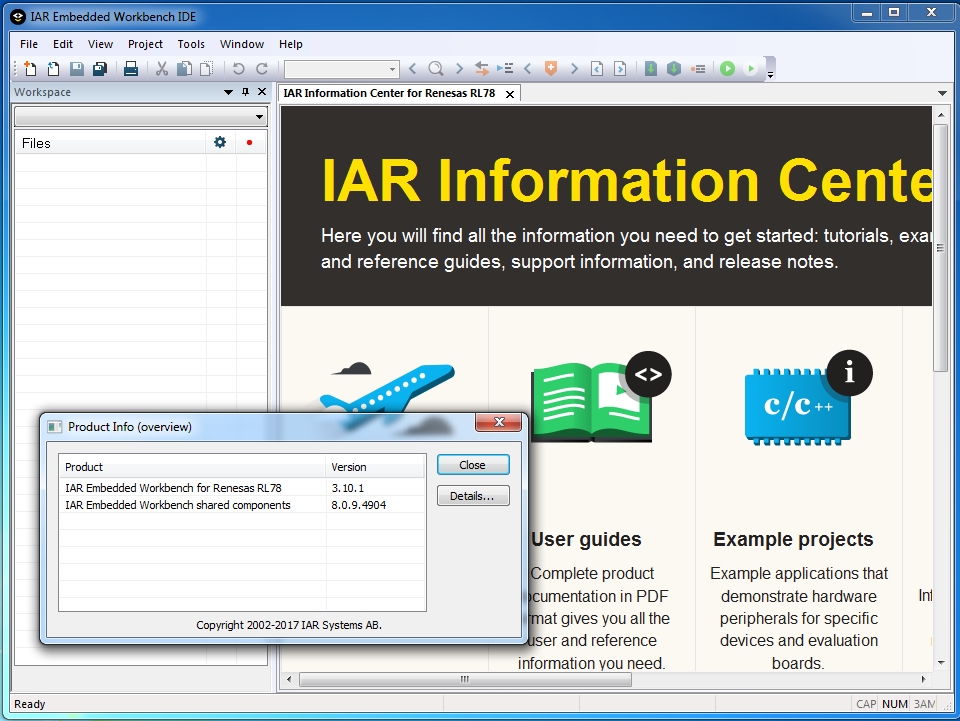Open the editor tab list dropdown arrow
The height and width of the screenshot is (721, 960).
pyautogui.click(x=942, y=93)
